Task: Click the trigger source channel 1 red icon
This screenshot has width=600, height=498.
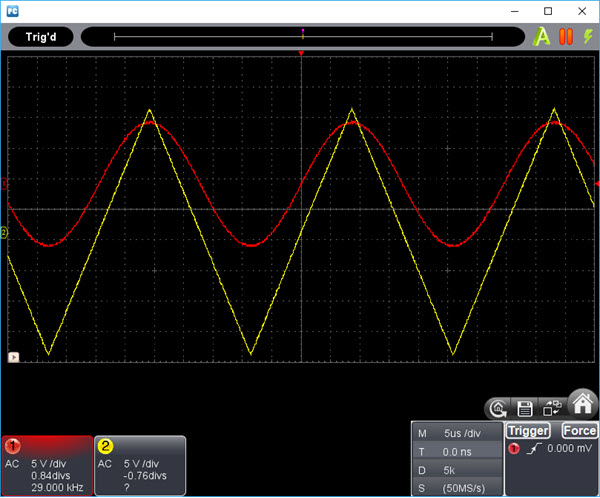Action: click(514, 448)
